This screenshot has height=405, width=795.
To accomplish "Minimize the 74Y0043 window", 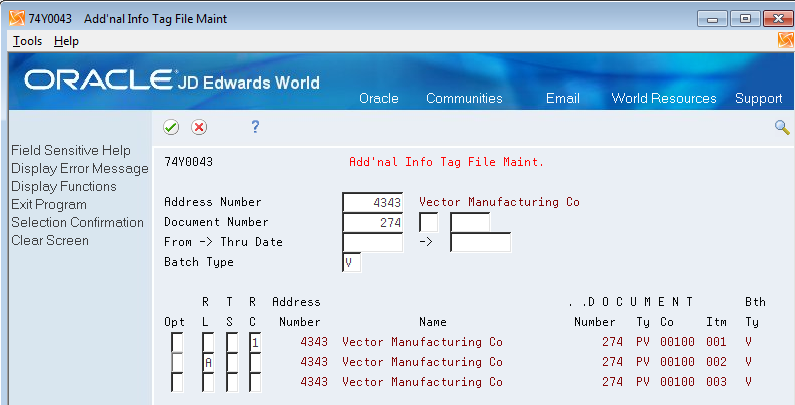I will 713,19.
